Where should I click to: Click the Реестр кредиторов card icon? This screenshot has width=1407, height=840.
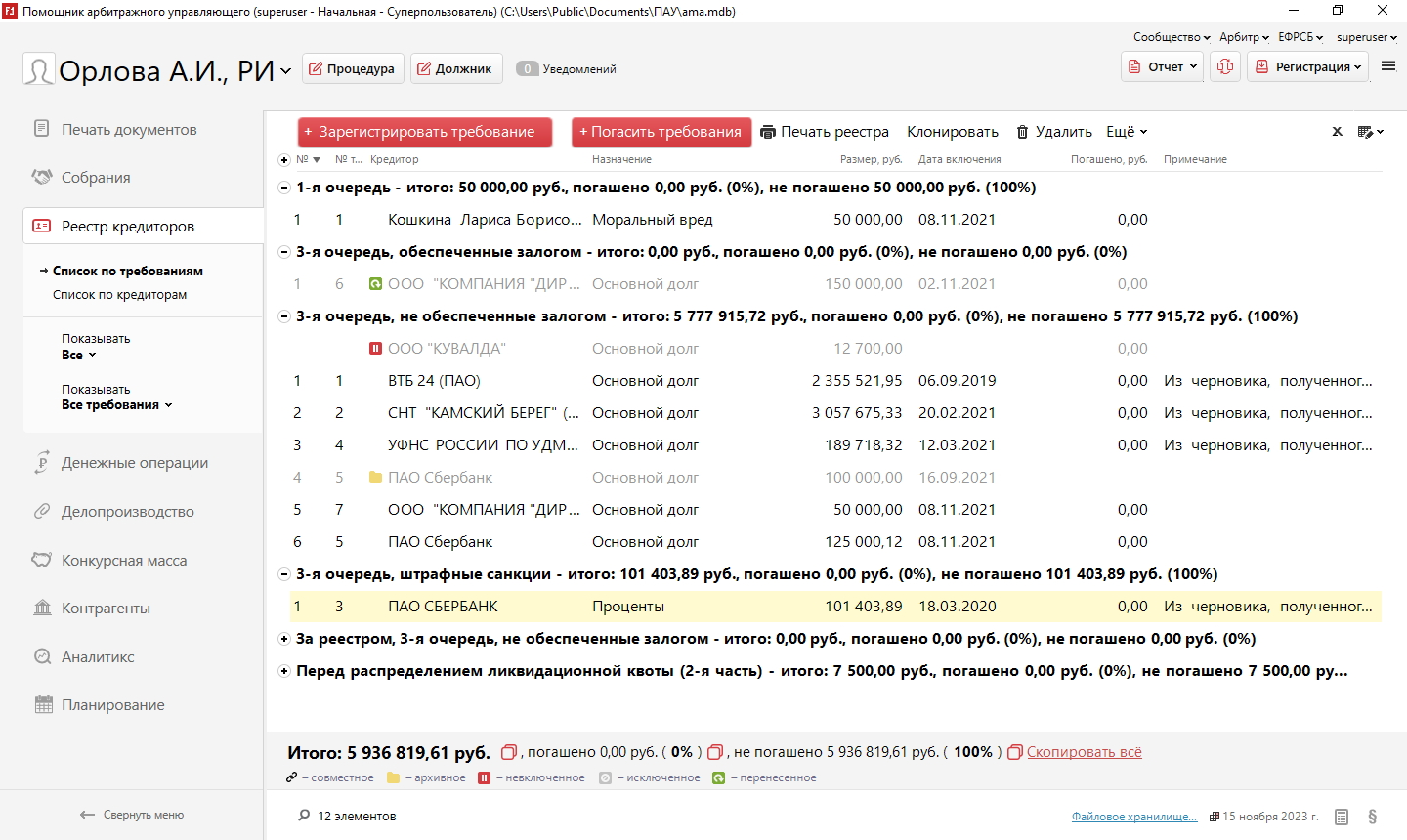coord(42,226)
